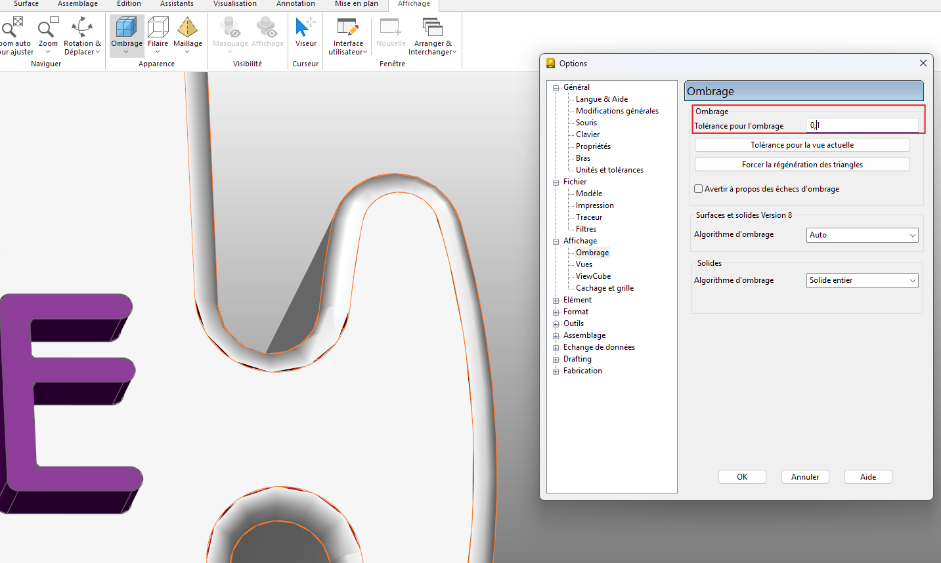Switch to Filaire wireframe display

tap(158, 28)
